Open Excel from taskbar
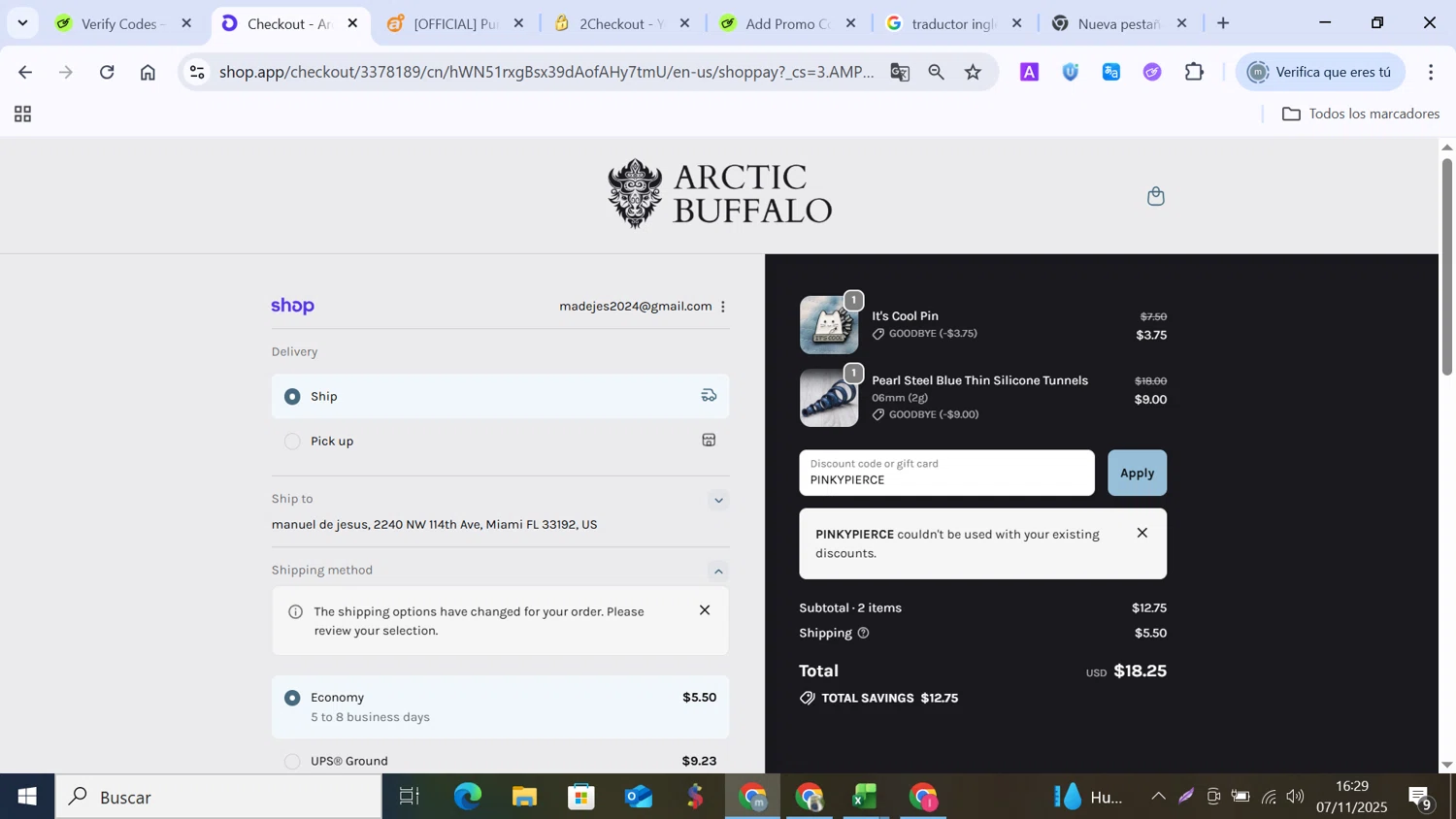Image resolution: width=1456 pixels, height=819 pixels. tap(864, 797)
